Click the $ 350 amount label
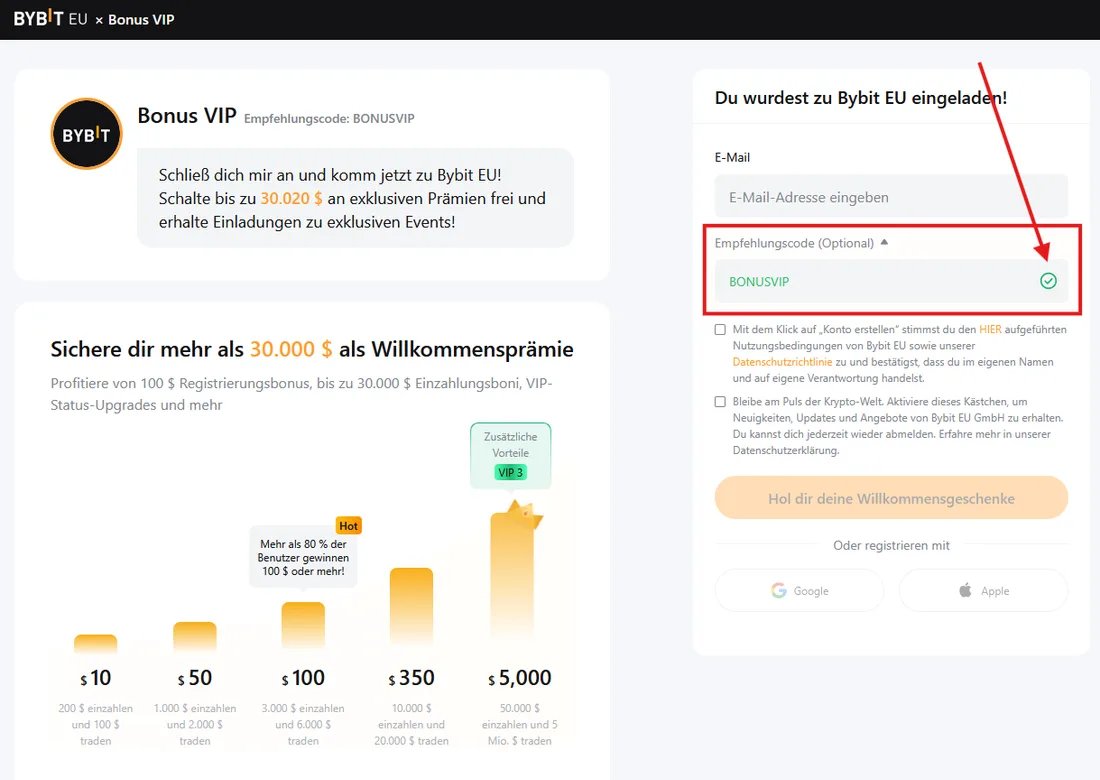 (x=411, y=678)
